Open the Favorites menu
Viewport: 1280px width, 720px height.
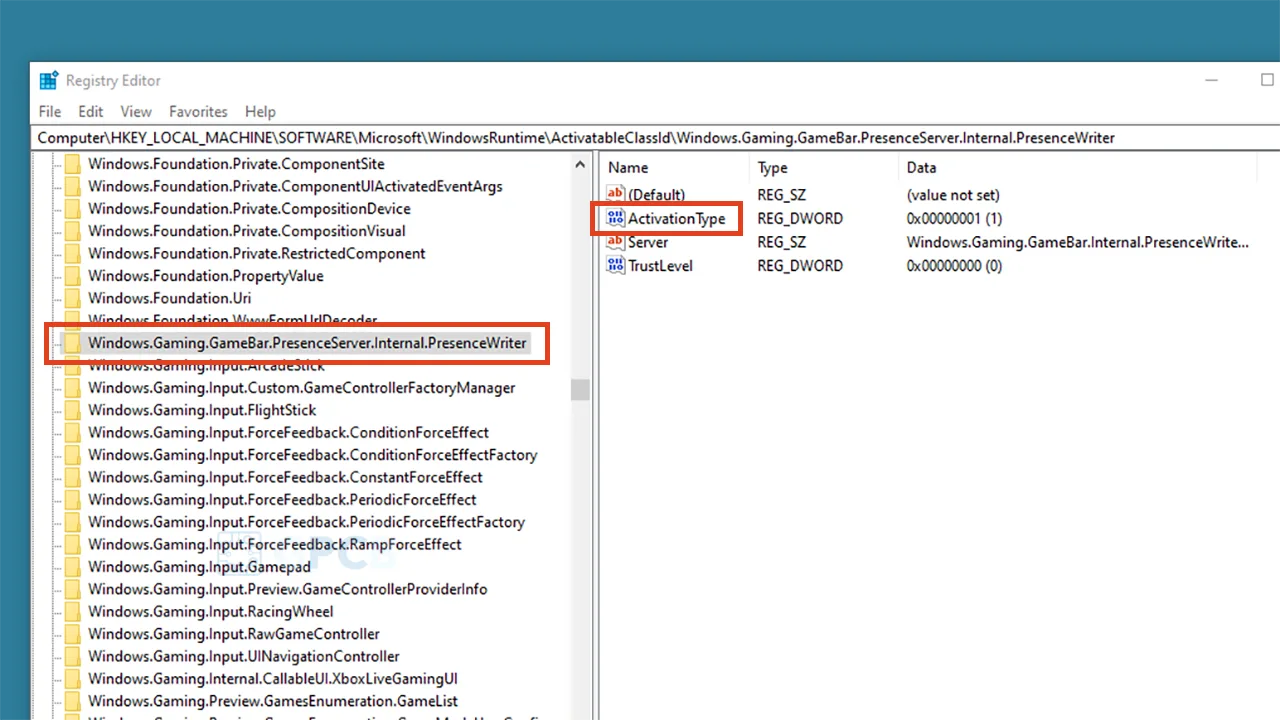pos(198,112)
